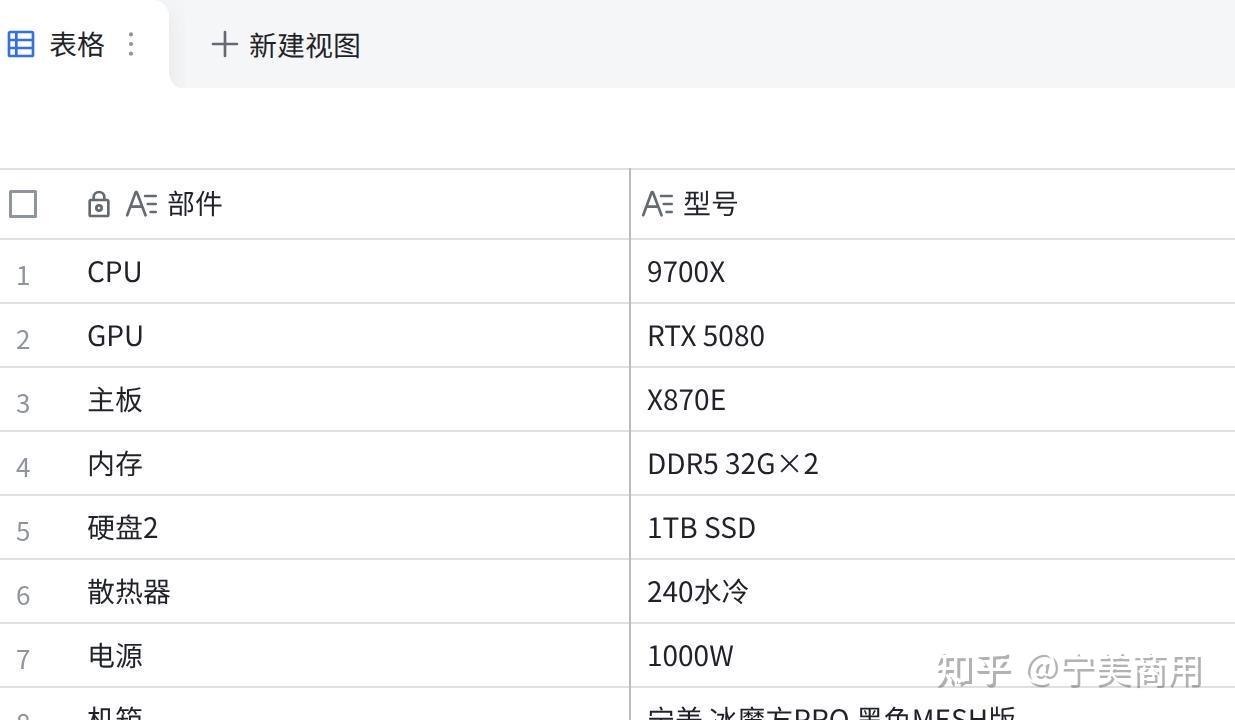Click the lock icon in 部件 header
1235x720 pixels.
tap(98, 204)
